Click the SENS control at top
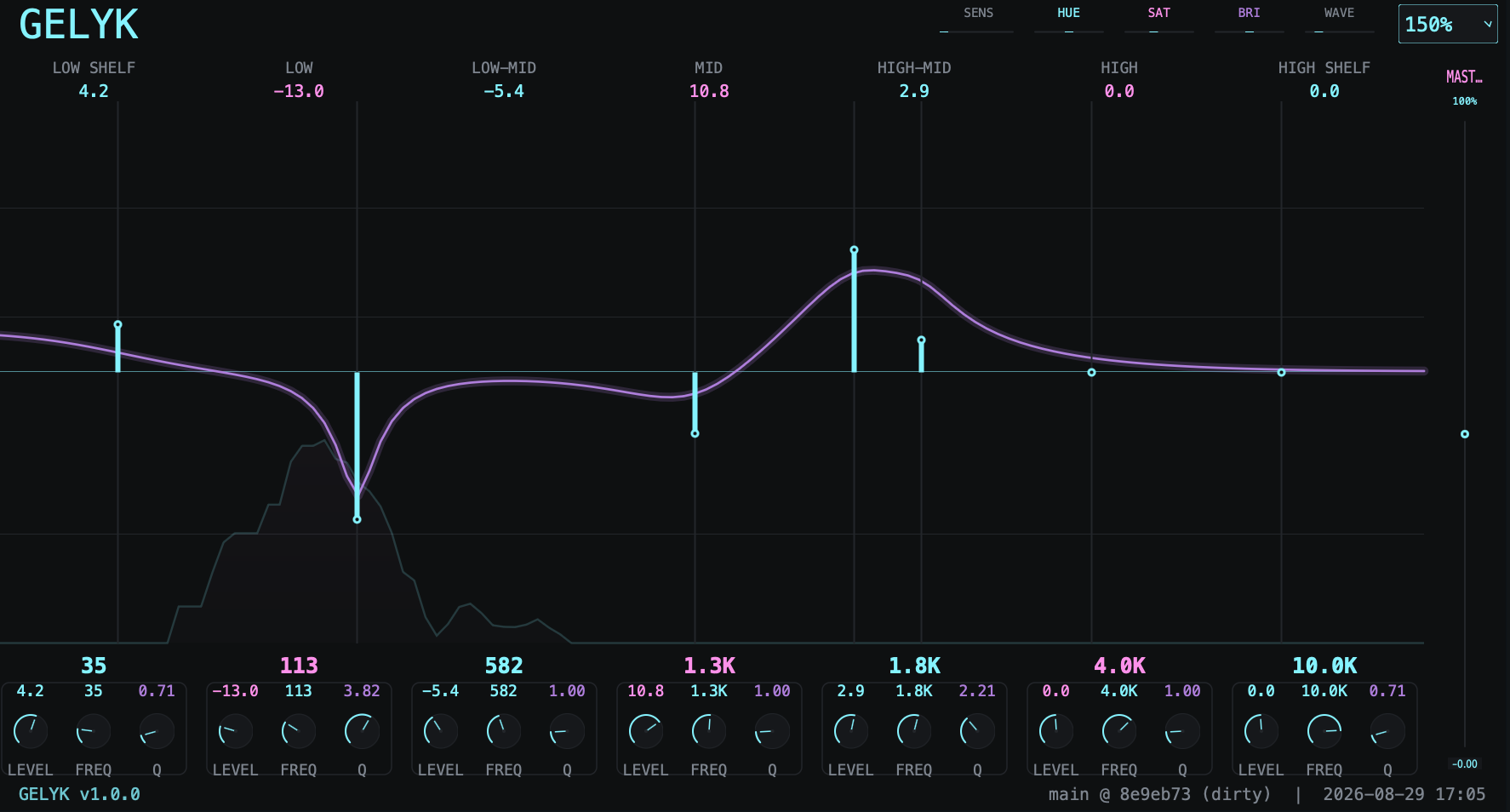The height and width of the screenshot is (812, 1510). point(978,20)
